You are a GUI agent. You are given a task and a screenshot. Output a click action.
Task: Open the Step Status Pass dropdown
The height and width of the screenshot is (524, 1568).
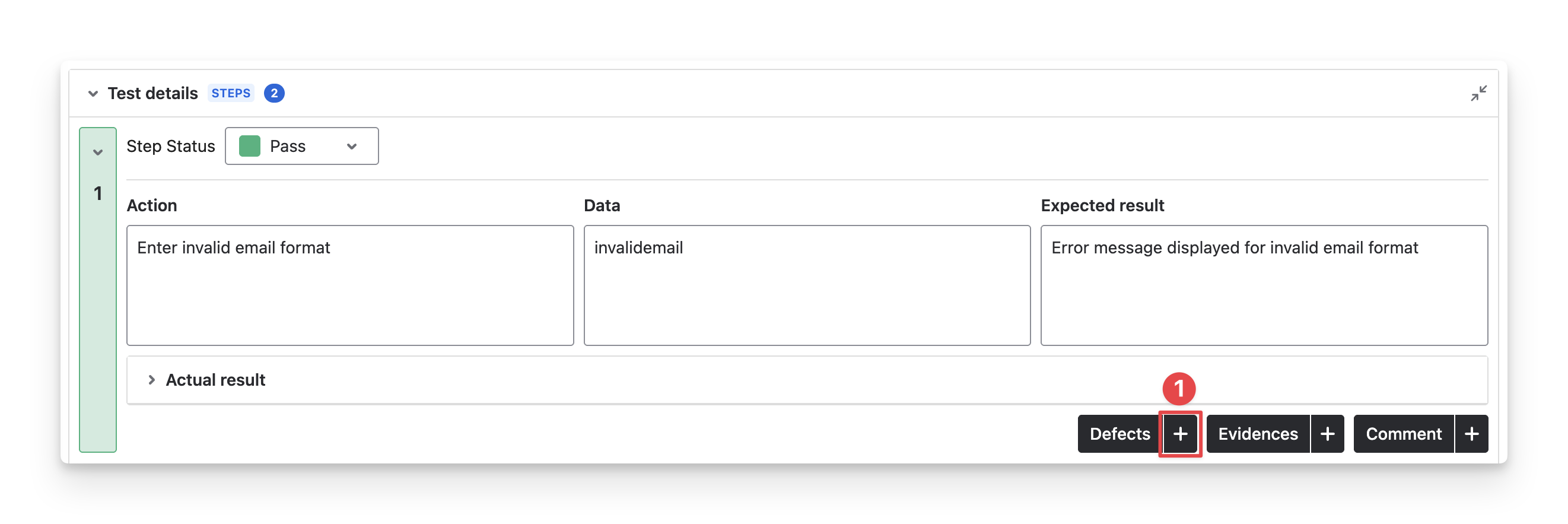coord(301,146)
